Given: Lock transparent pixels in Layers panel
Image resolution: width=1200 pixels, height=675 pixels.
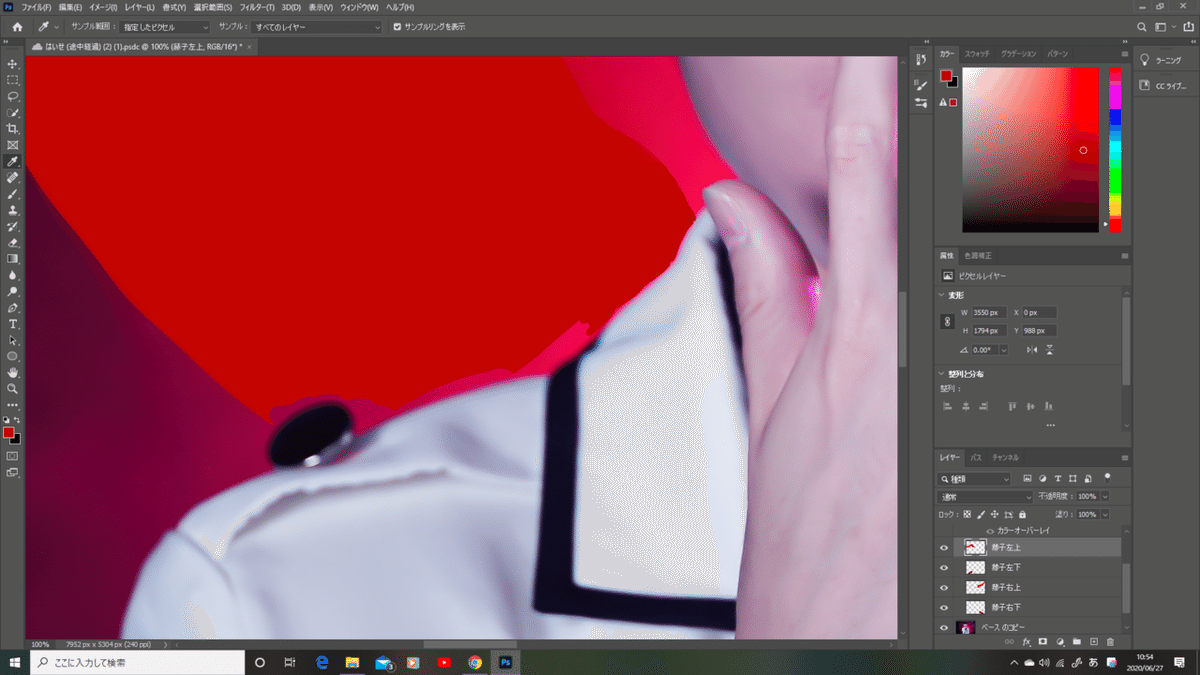Looking at the screenshot, I should click(968, 514).
